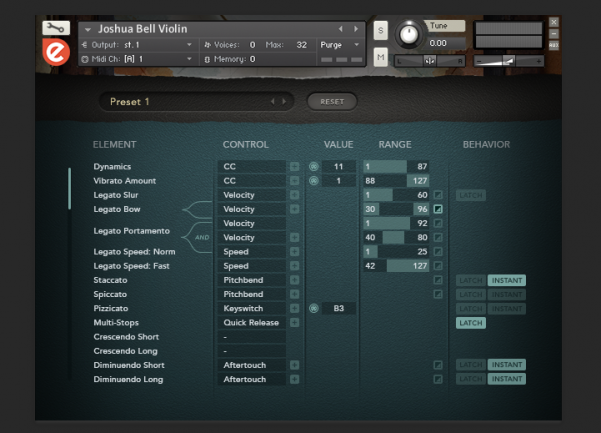Toggle INSTANT for Staccato

pos(507,280)
